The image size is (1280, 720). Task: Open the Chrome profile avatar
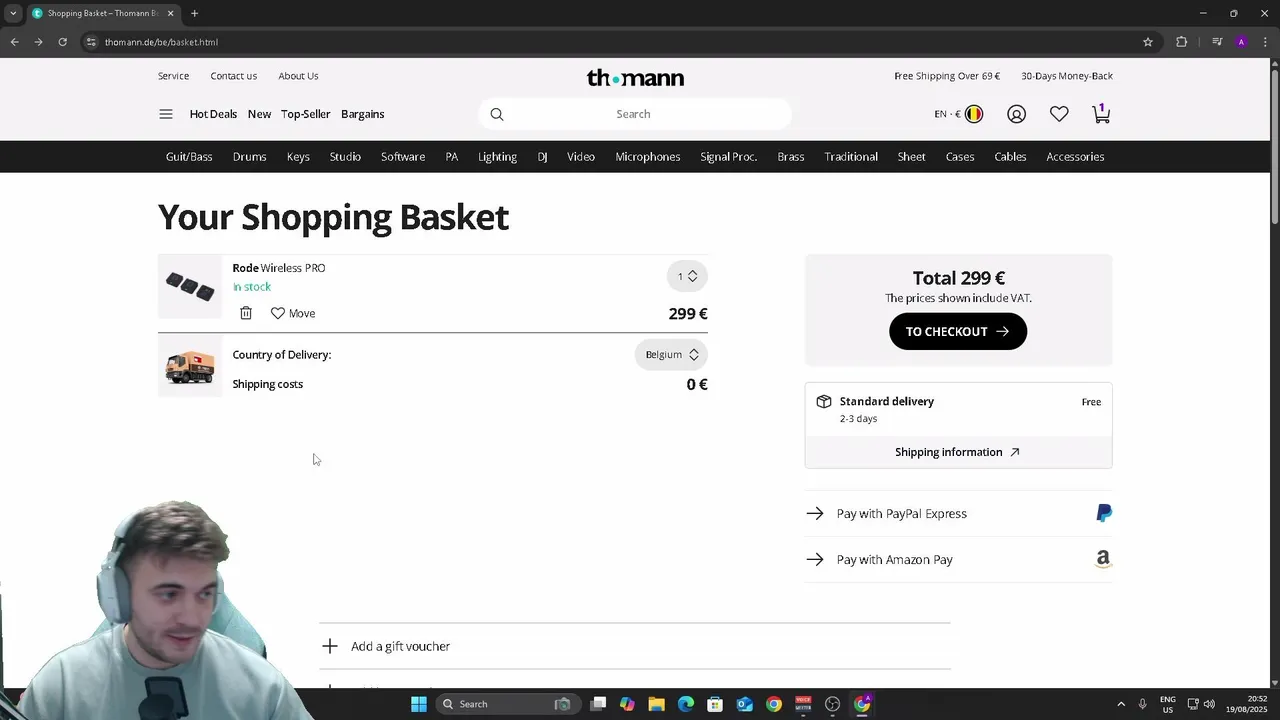pos(1241,42)
